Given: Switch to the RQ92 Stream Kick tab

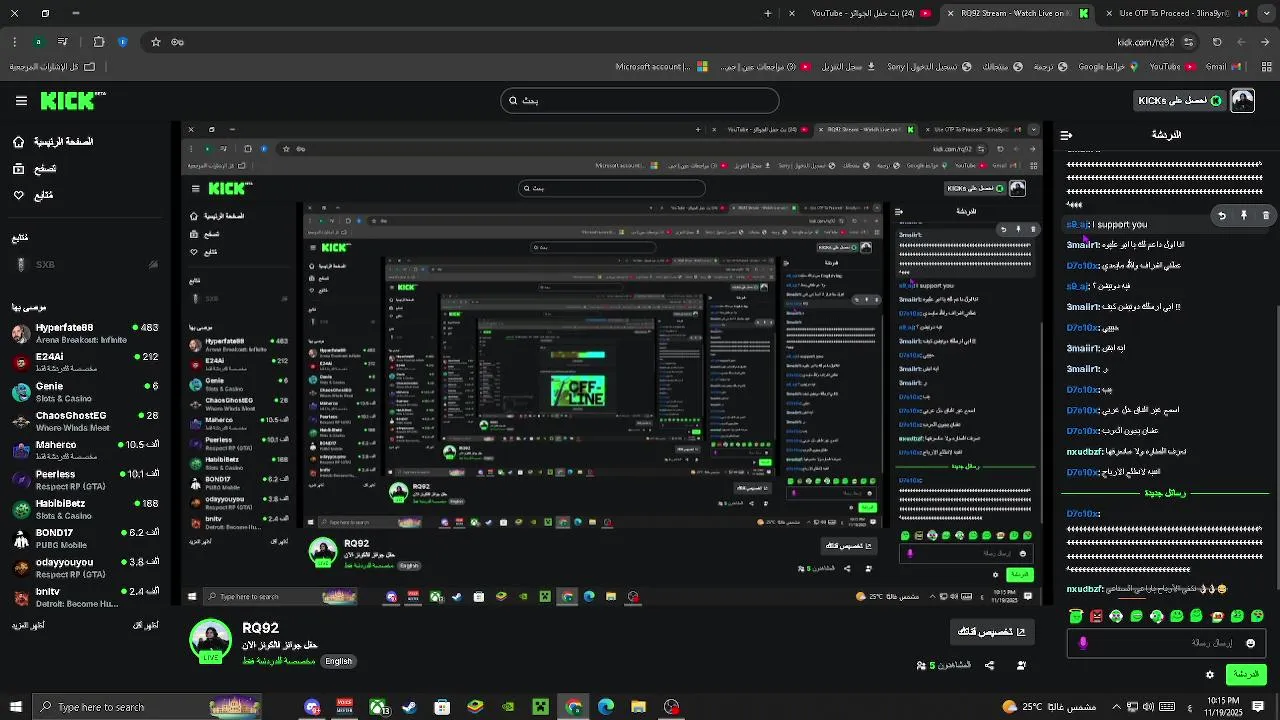Looking at the screenshot, I should (x=1015, y=13).
